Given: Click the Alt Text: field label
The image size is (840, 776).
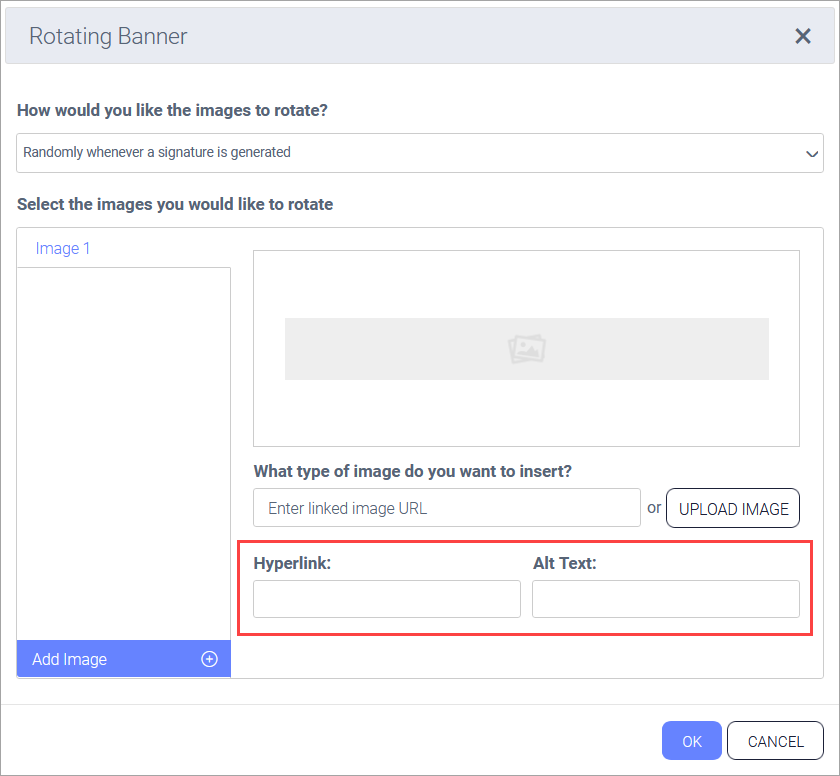Looking at the screenshot, I should coord(564,563).
